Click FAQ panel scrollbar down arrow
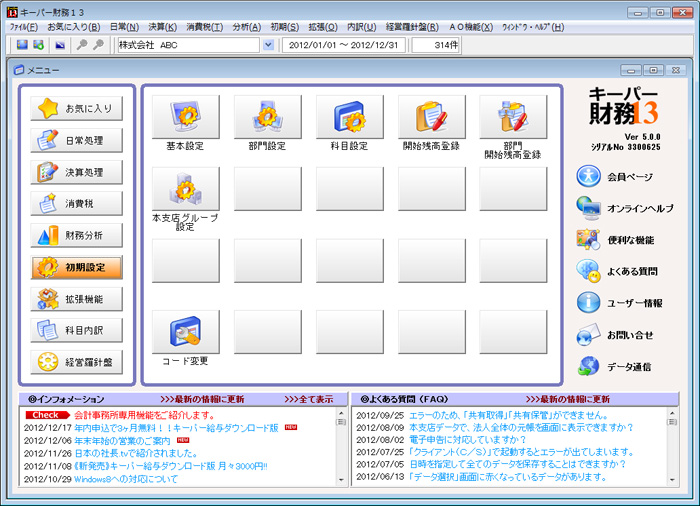Viewport: 700px width, 506px height. pyautogui.click(x=672, y=480)
